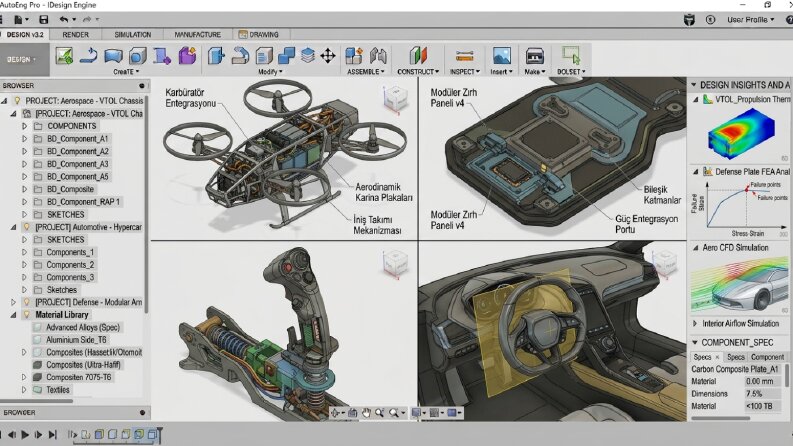
Task: Click the Sweep tool icon
Action: pos(162,56)
